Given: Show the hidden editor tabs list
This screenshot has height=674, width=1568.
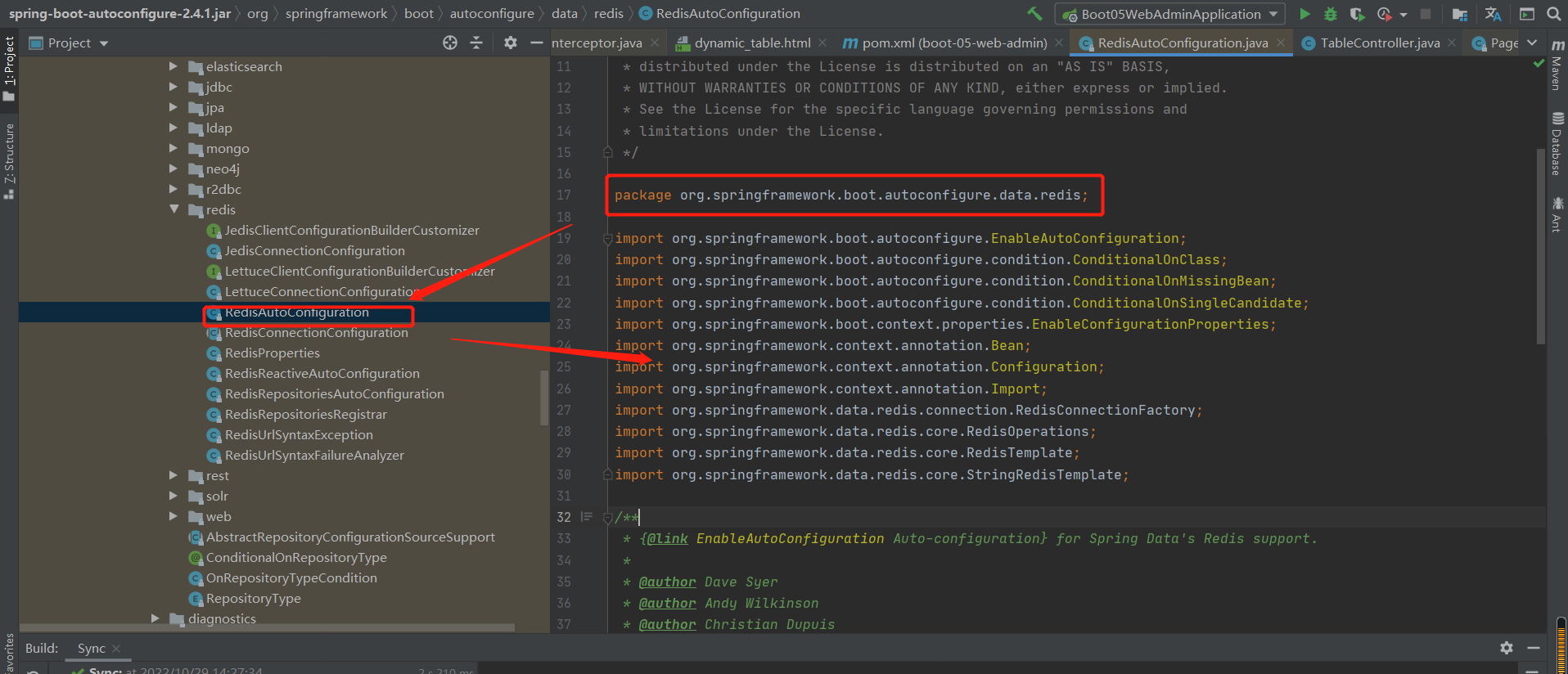Looking at the screenshot, I should point(1532,43).
